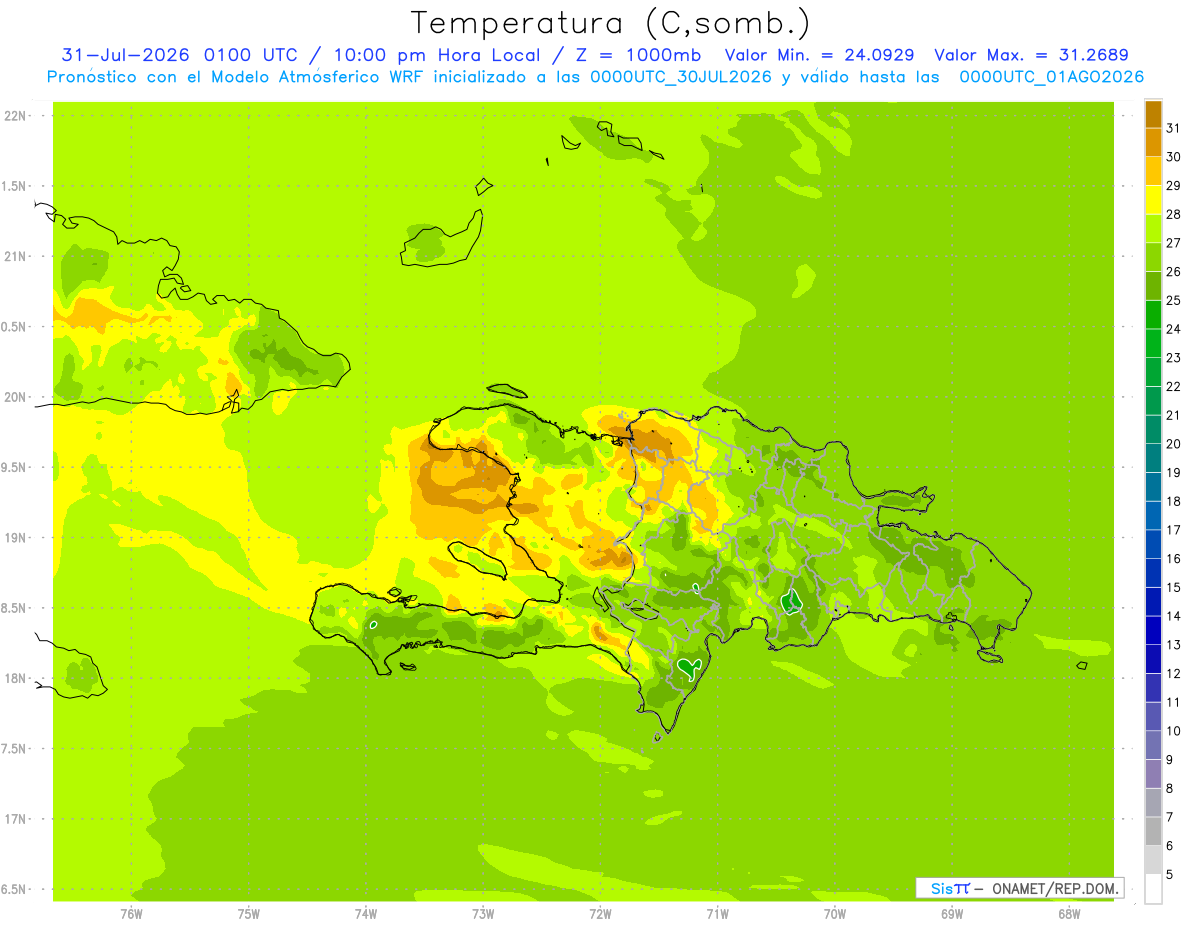Click the latitude label '18N'
Image resolution: width=1200 pixels, height=927 pixels.
[15, 678]
